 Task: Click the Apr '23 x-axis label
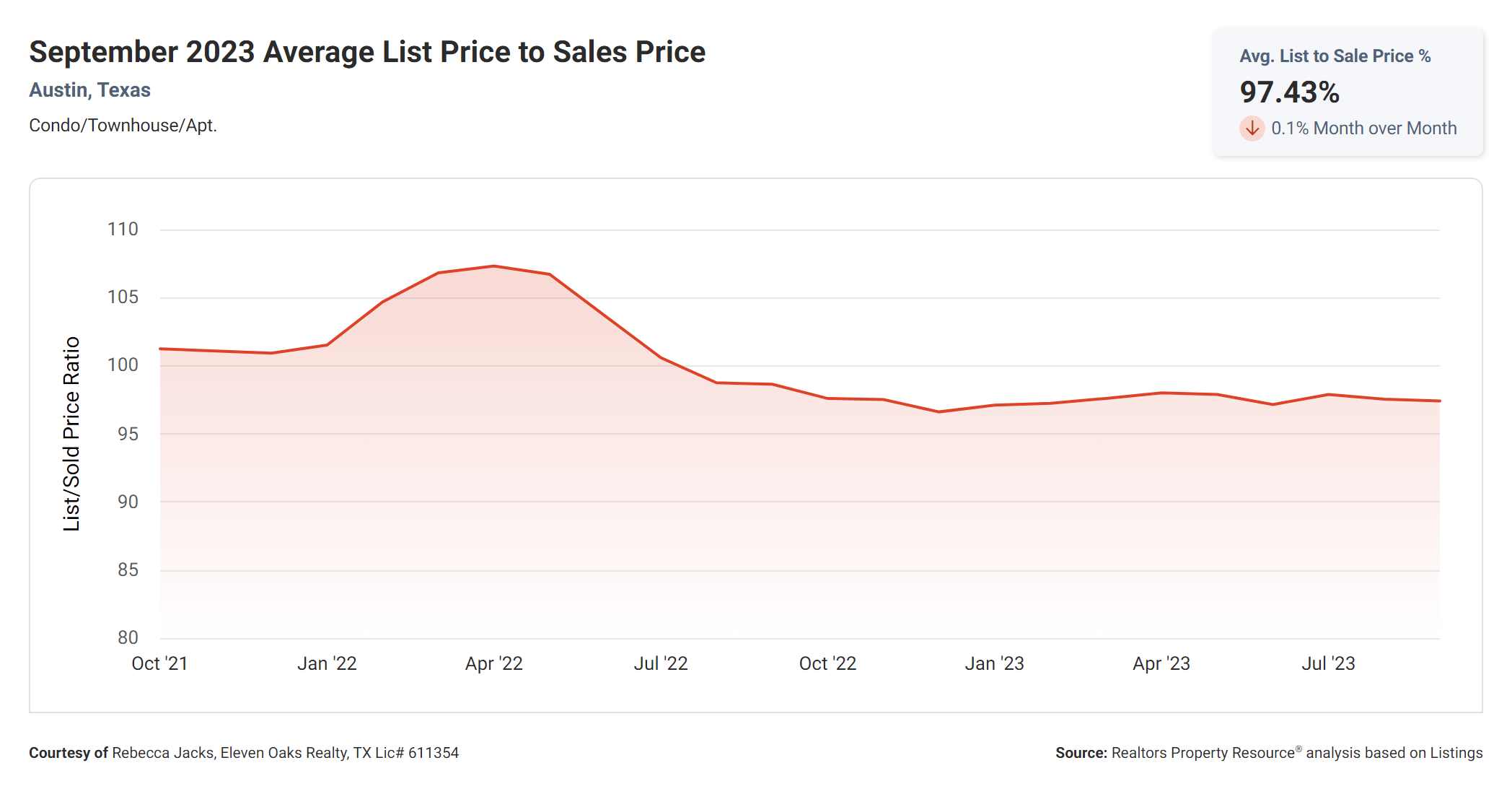1161,663
